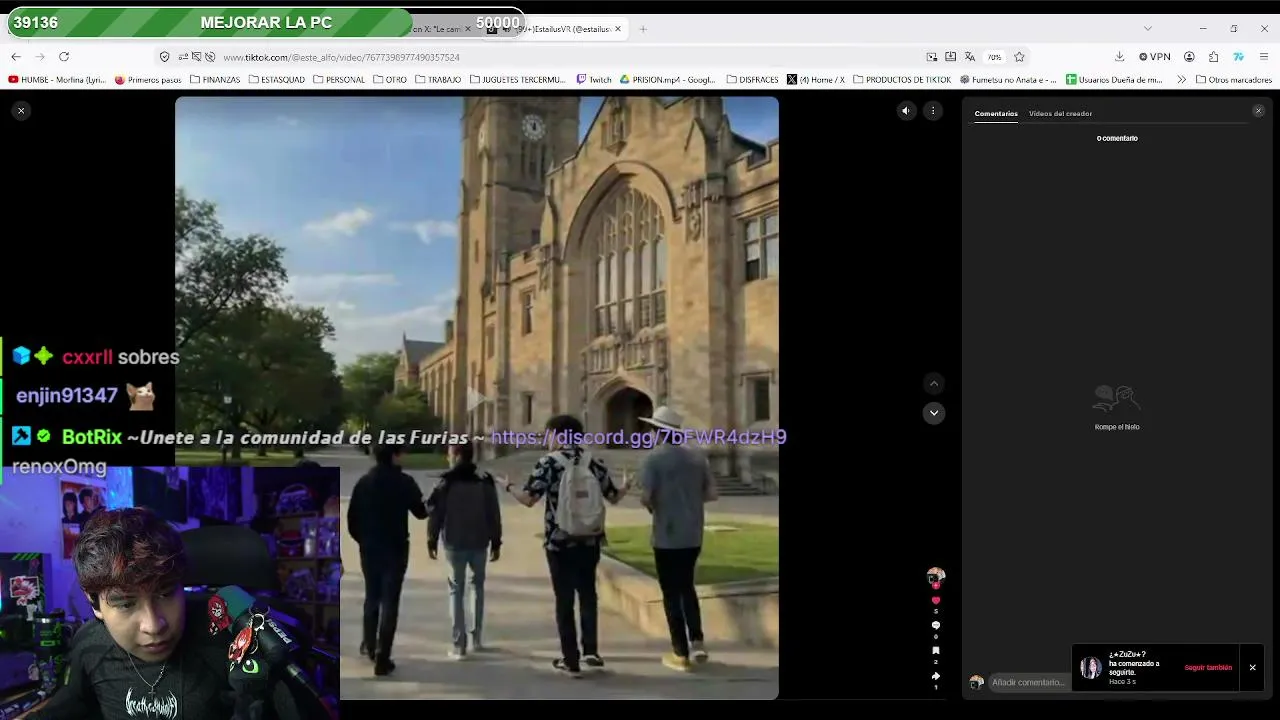Open the shield site-info icon
This screenshot has width=1280, height=720.
click(x=165, y=57)
